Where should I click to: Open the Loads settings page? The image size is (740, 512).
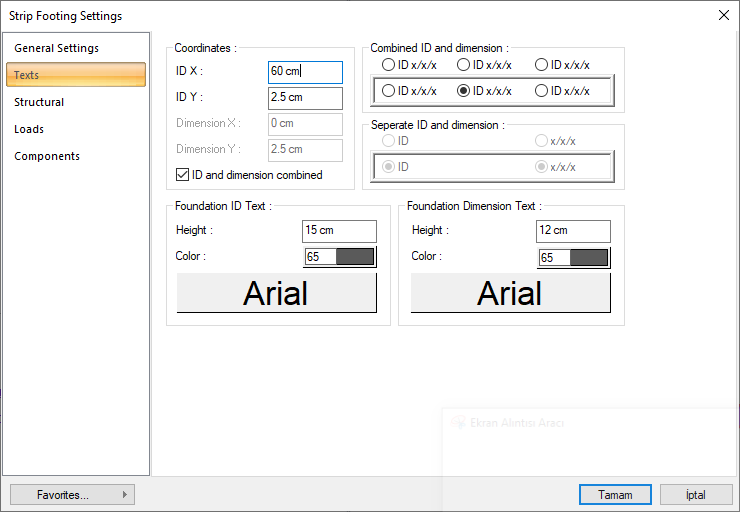pos(29,129)
